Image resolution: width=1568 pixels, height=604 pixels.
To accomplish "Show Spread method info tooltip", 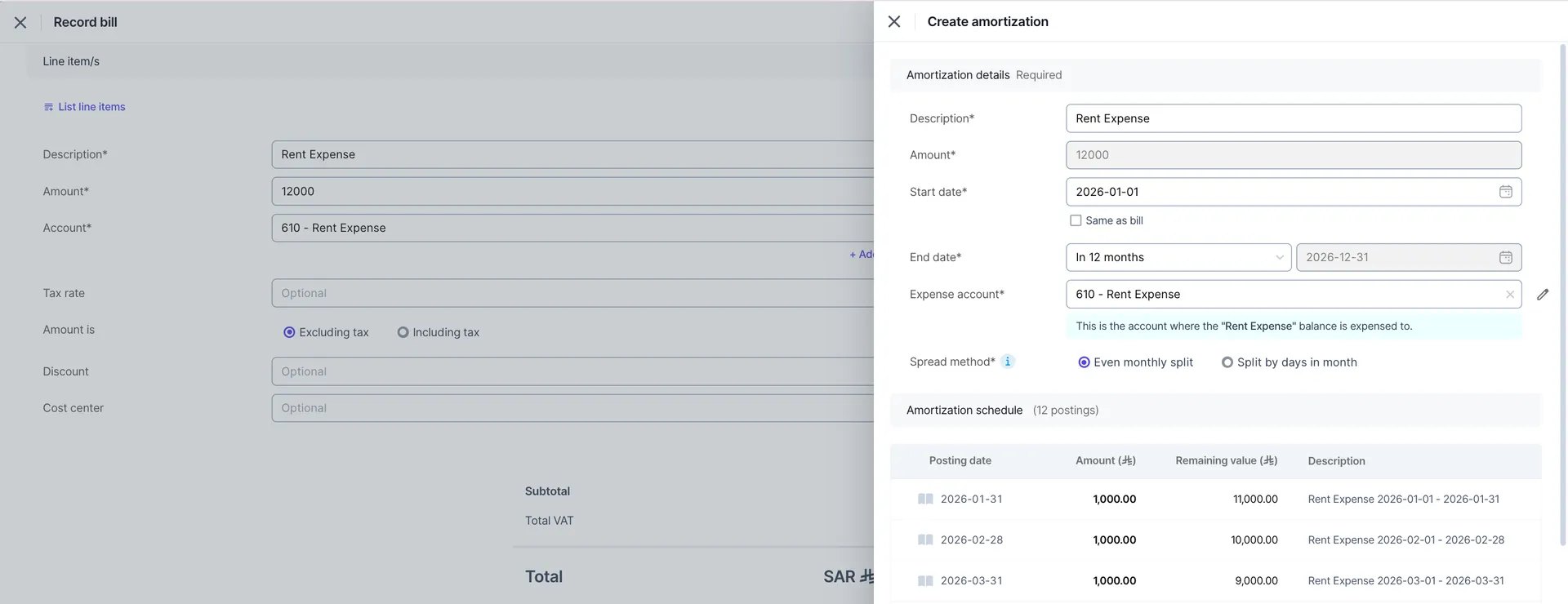I will [x=1008, y=362].
